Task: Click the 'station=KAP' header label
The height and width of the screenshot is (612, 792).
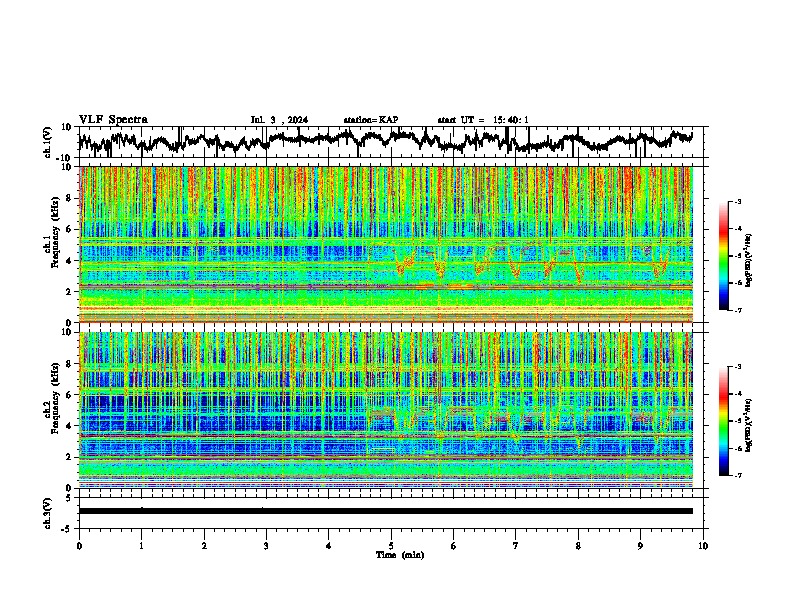Action: [371, 120]
